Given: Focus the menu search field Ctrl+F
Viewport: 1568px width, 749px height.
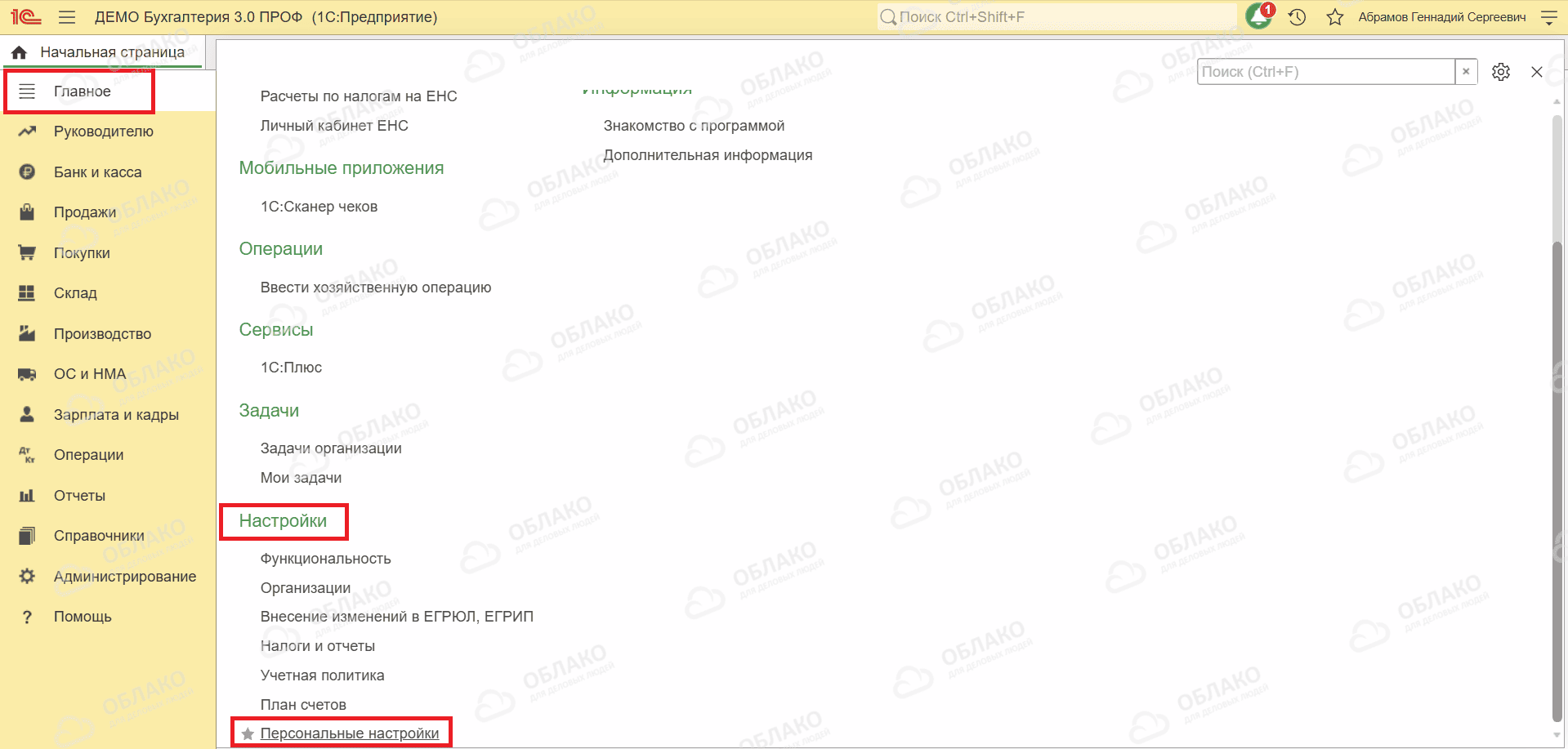Looking at the screenshot, I should click(1326, 72).
